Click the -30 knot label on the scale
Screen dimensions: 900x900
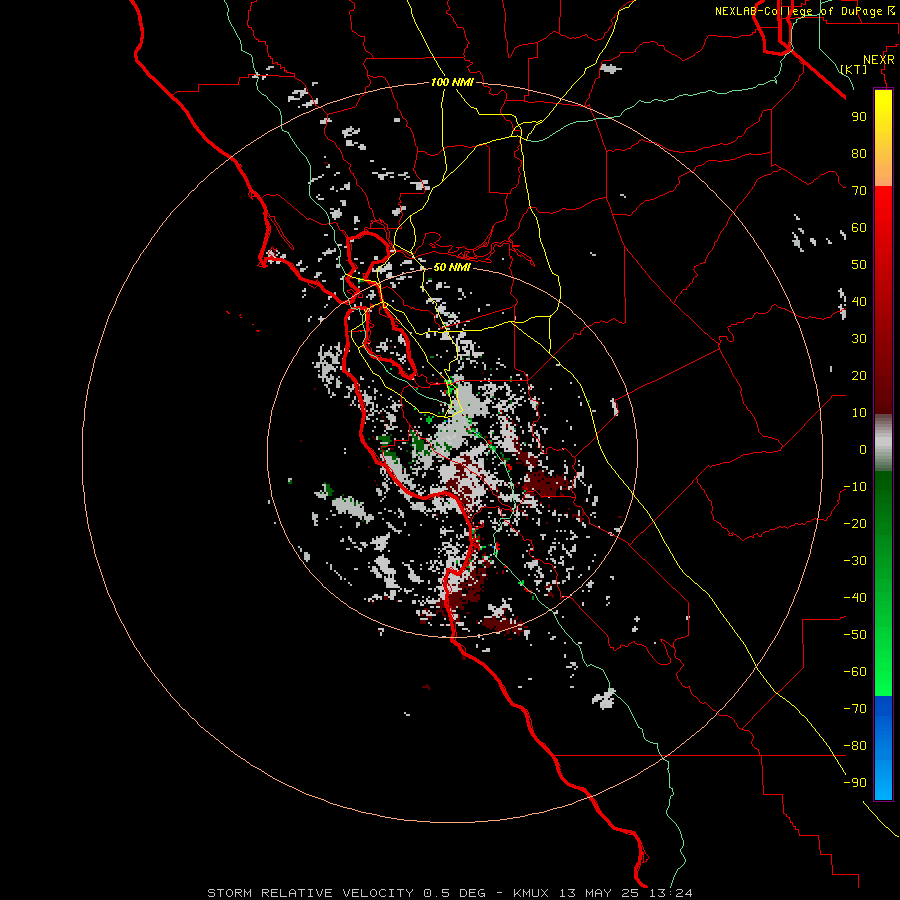pyautogui.click(x=855, y=561)
